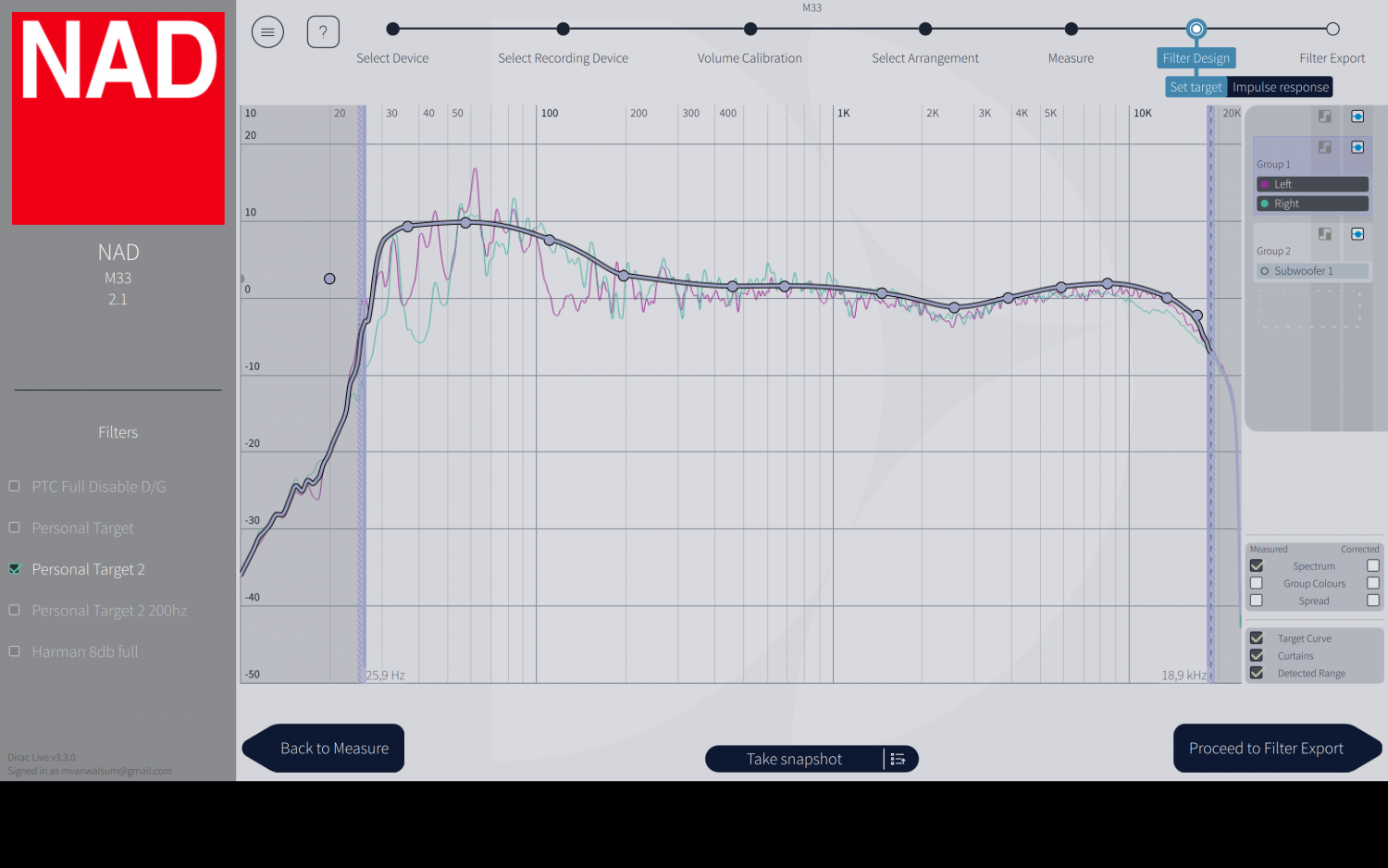The height and width of the screenshot is (868, 1388).
Task: Click the Dirac Live v3.3.0 version text
Action: pos(42,757)
